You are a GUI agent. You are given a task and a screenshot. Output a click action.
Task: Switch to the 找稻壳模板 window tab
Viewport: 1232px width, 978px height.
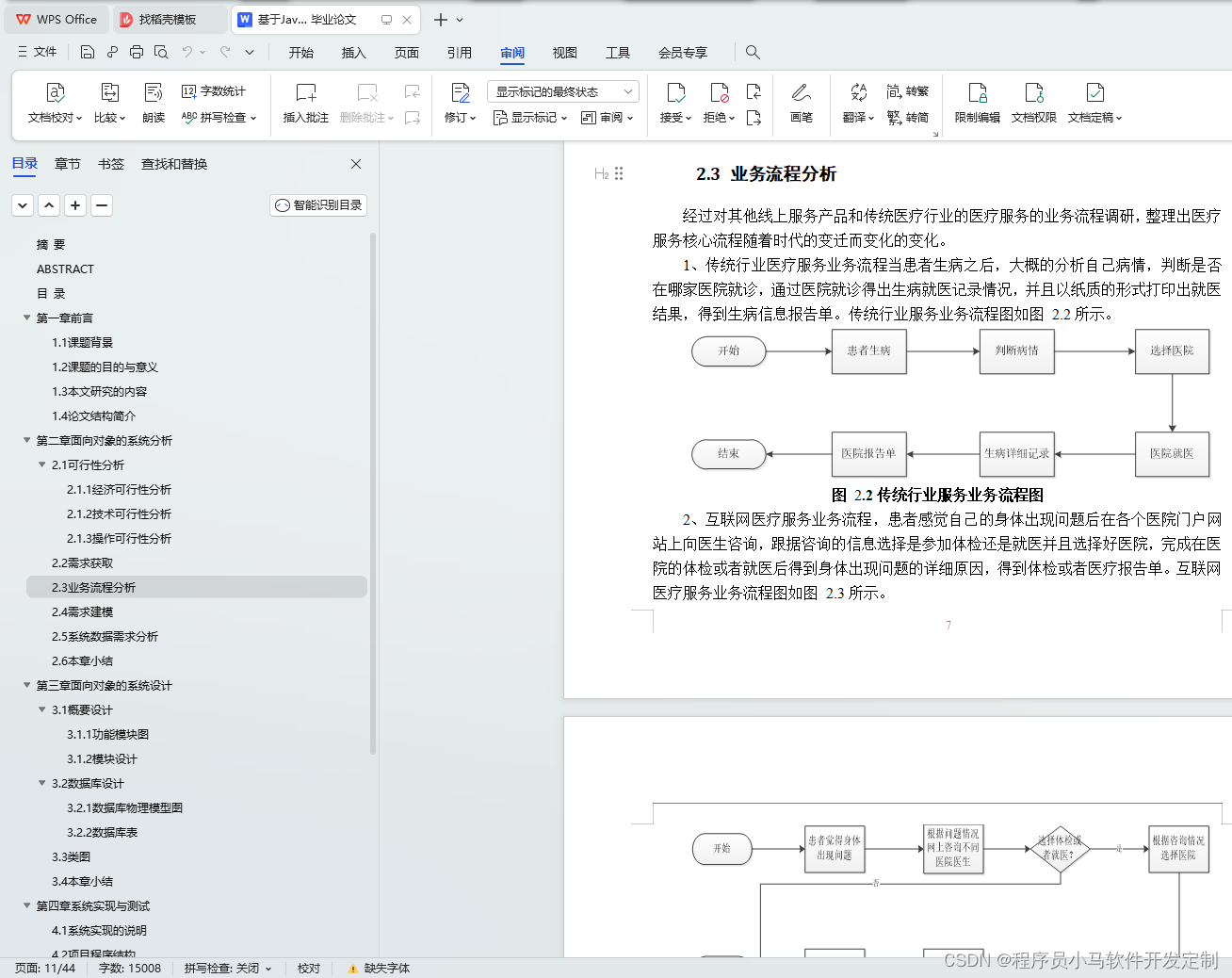click(170, 19)
